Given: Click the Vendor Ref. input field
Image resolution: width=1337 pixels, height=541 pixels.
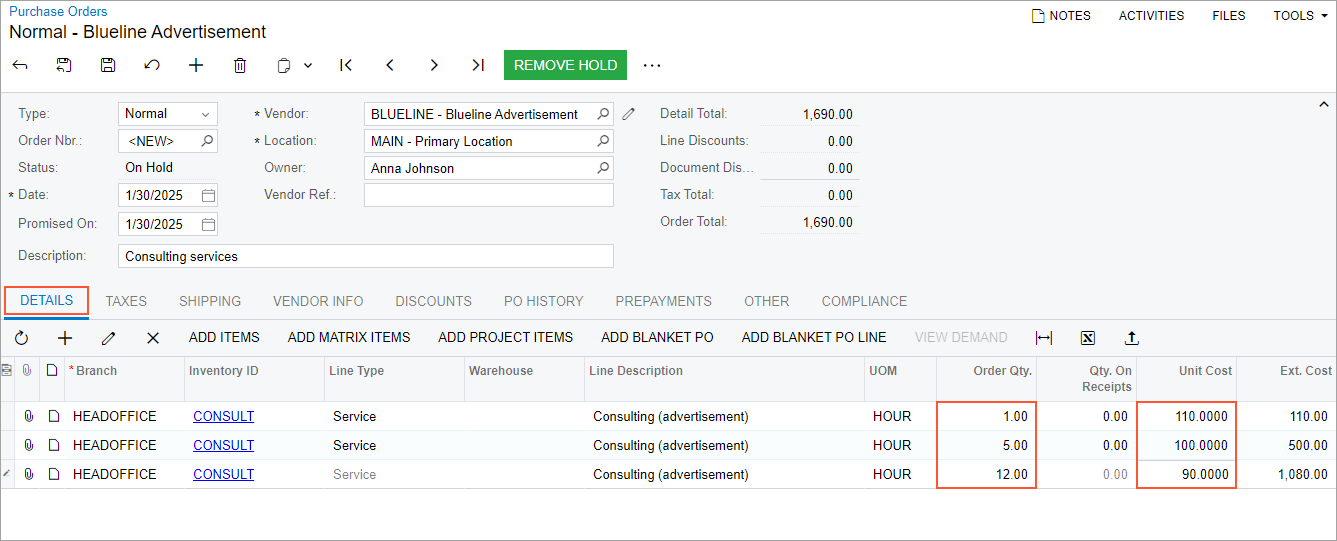Looking at the screenshot, I should click(488, 195).
